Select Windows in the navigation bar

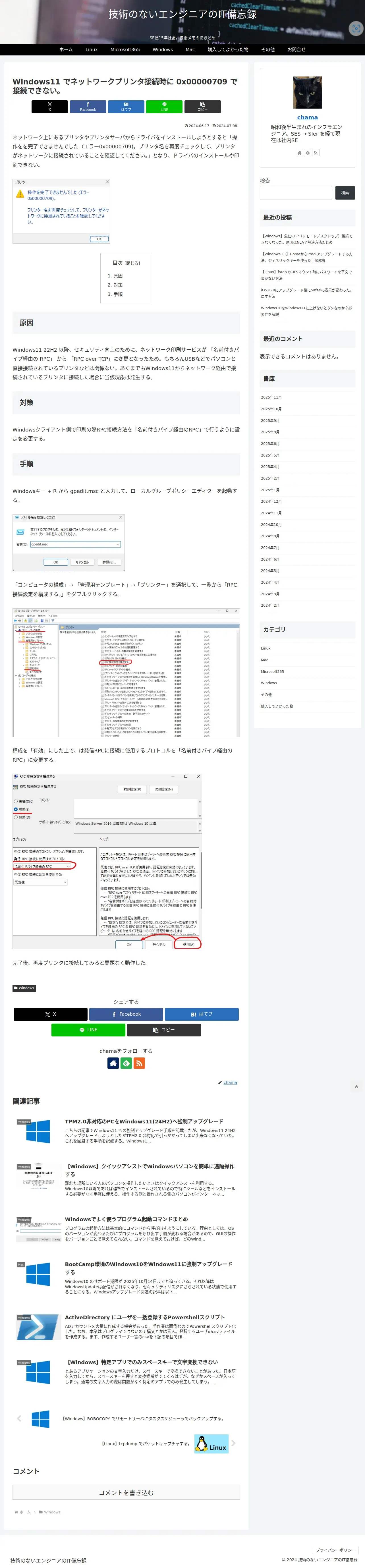(162, 50)
